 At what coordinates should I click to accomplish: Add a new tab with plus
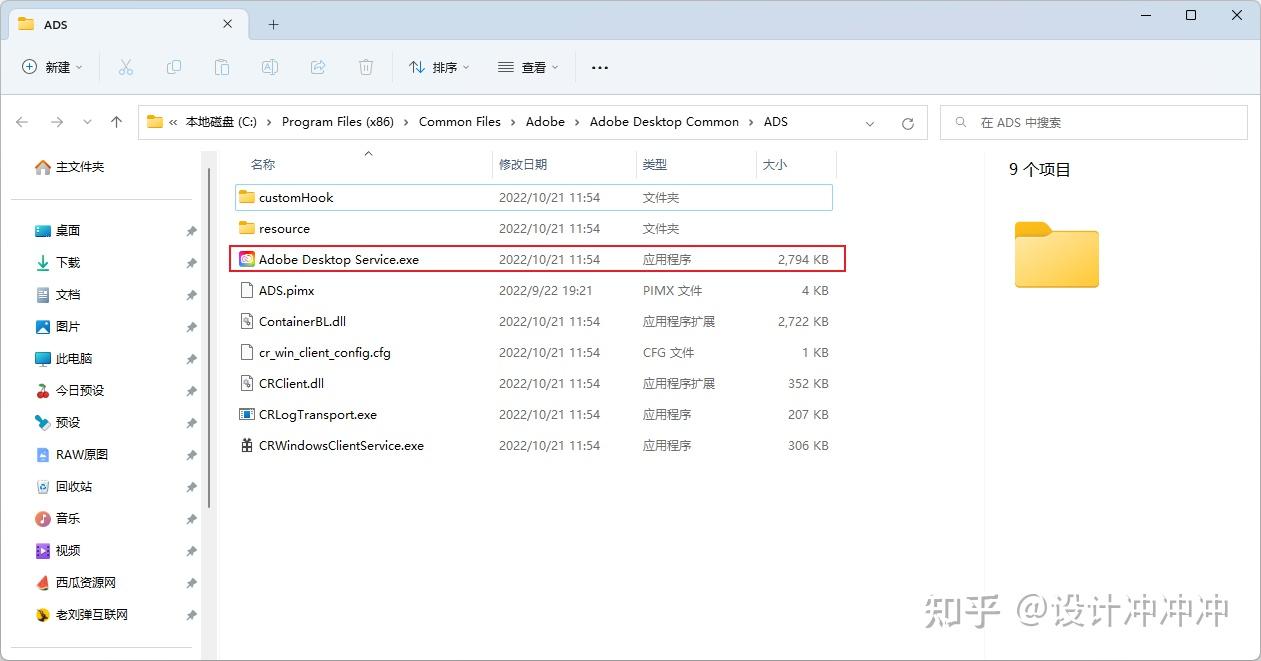point(273,24)
